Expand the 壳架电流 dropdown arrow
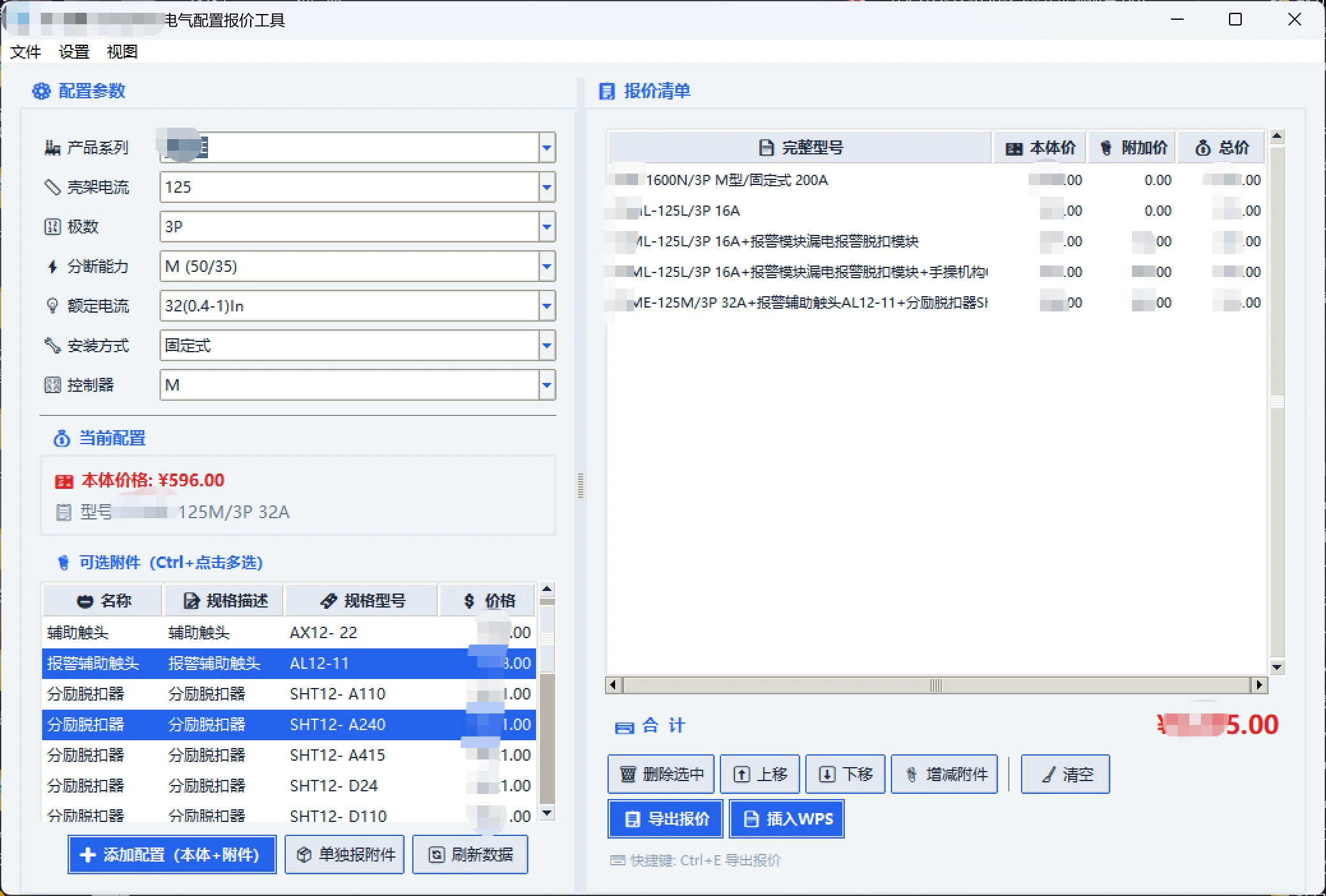This screenshot has width=1326, height=896. pos(547,188)
